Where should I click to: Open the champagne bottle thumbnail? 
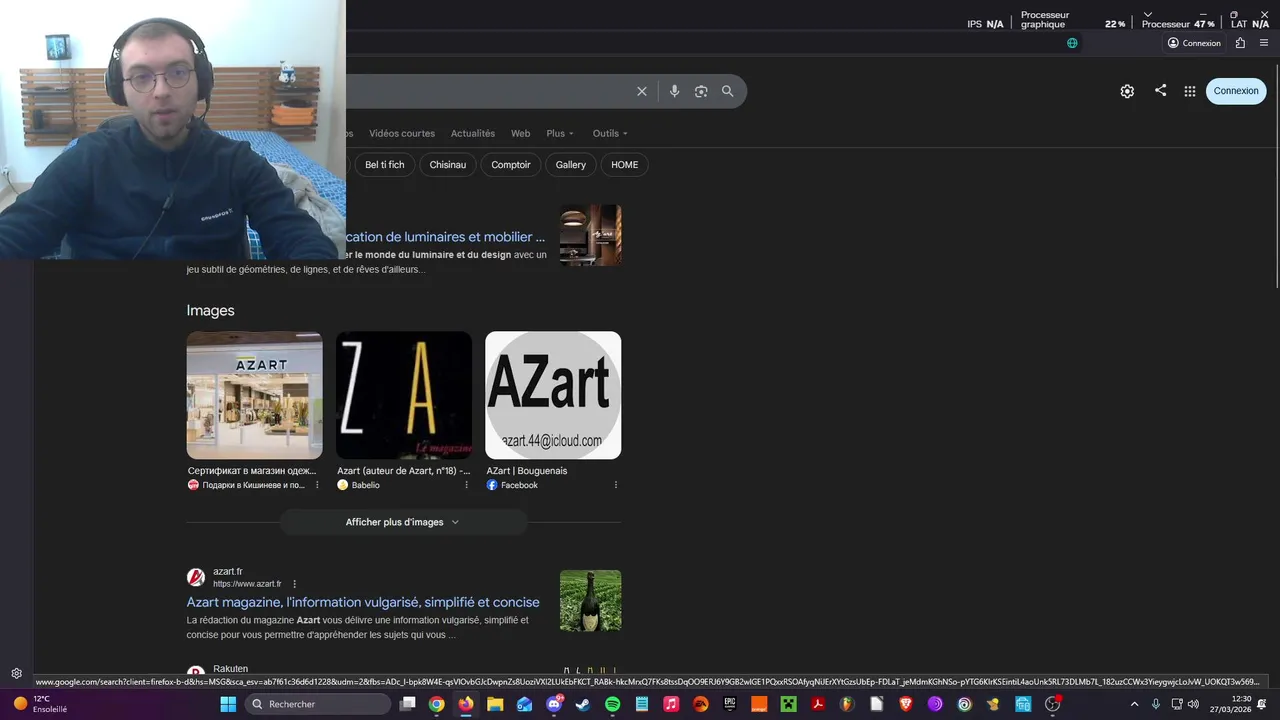point(590,600)
